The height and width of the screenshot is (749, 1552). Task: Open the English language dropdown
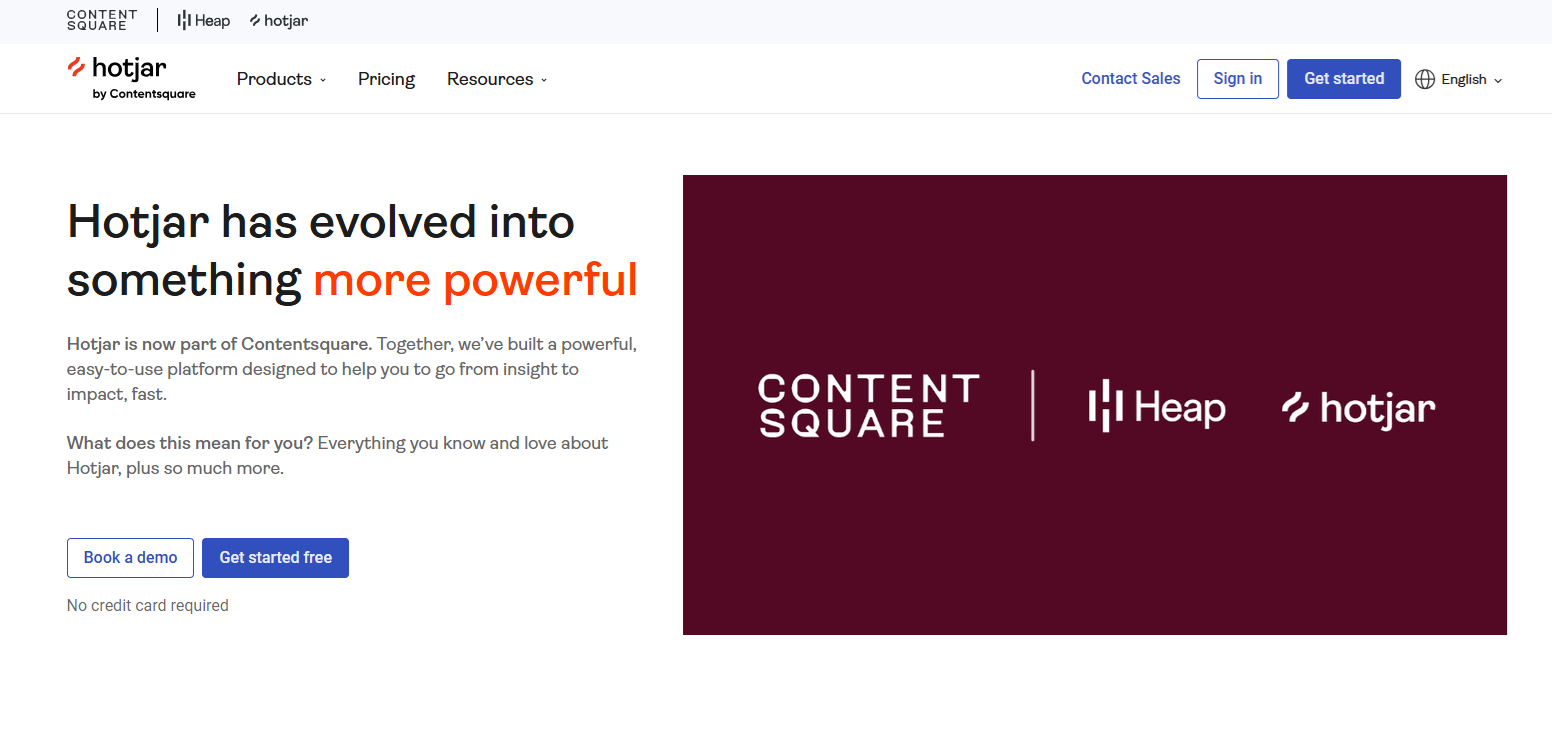click(1472, 79)
